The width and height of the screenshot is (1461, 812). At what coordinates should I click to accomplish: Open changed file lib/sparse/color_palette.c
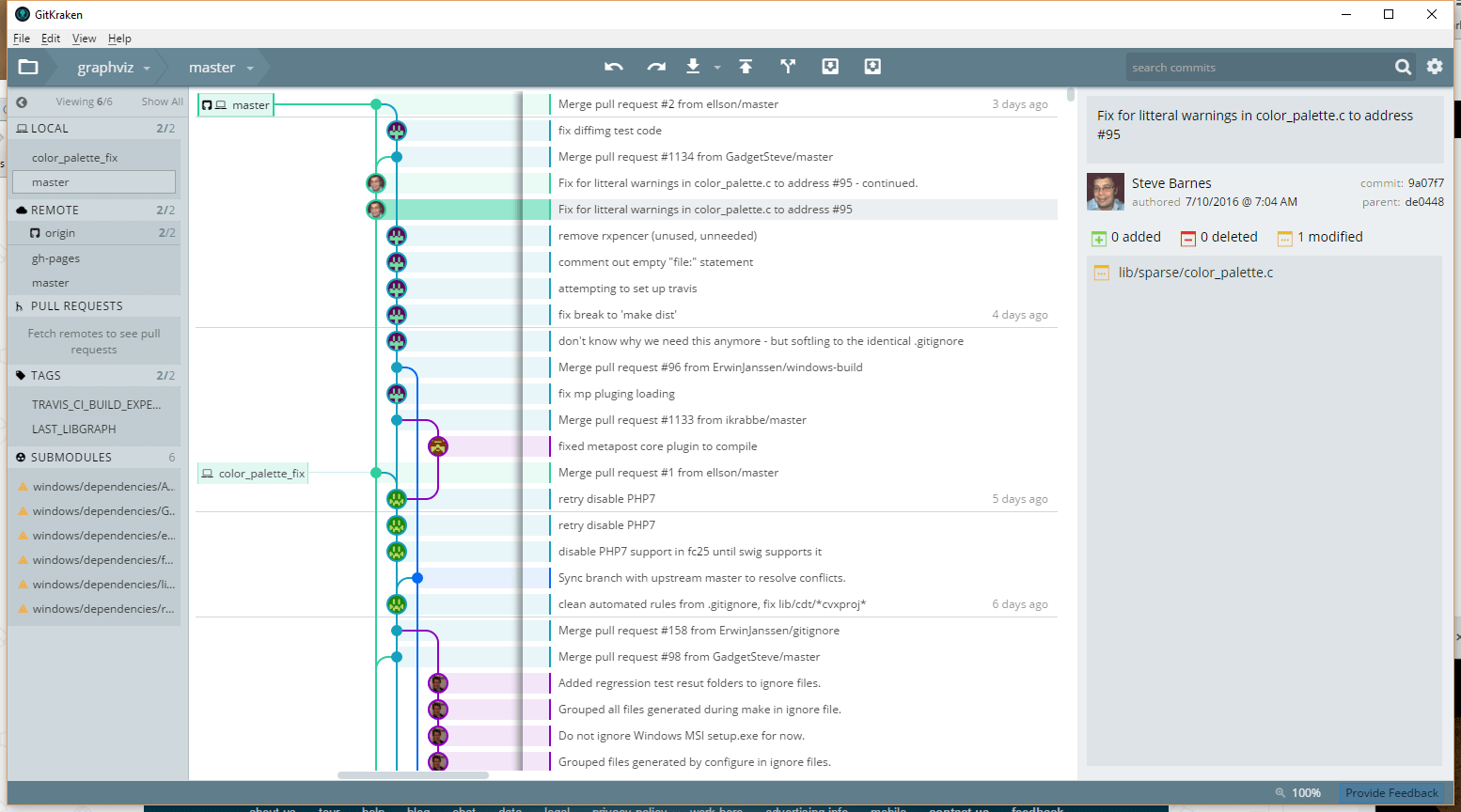[1196, 273]
